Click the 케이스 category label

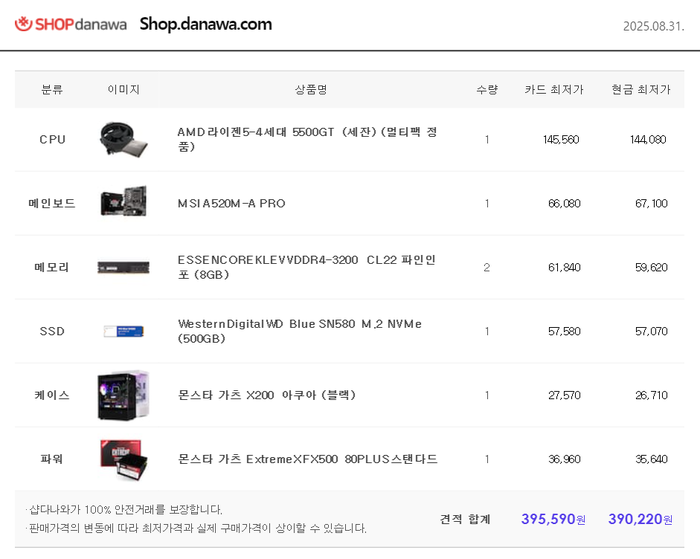(52, 395)
